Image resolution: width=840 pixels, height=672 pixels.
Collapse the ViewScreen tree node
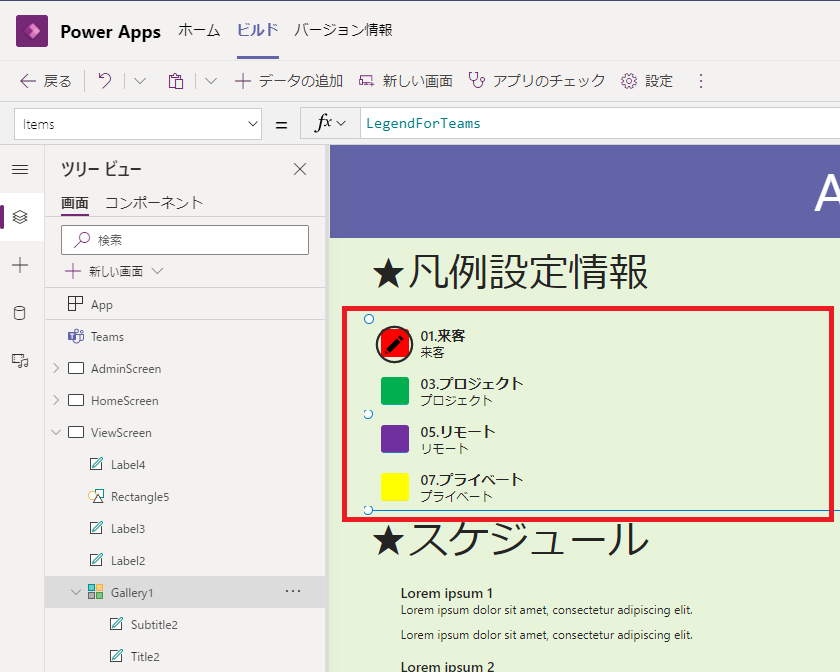(56, 432)
